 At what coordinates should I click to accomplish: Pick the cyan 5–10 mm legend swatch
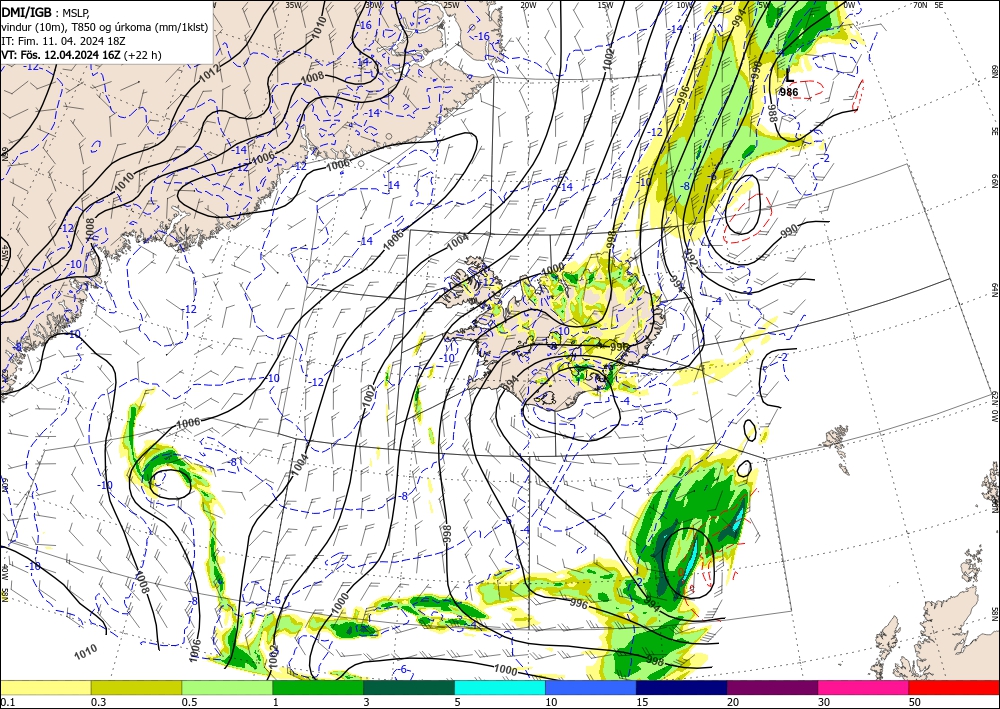tap(499, 688)
